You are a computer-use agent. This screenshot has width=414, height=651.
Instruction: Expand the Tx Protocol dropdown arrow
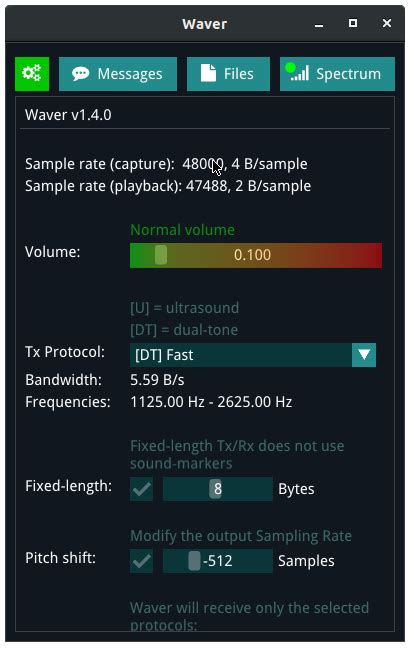364,355
